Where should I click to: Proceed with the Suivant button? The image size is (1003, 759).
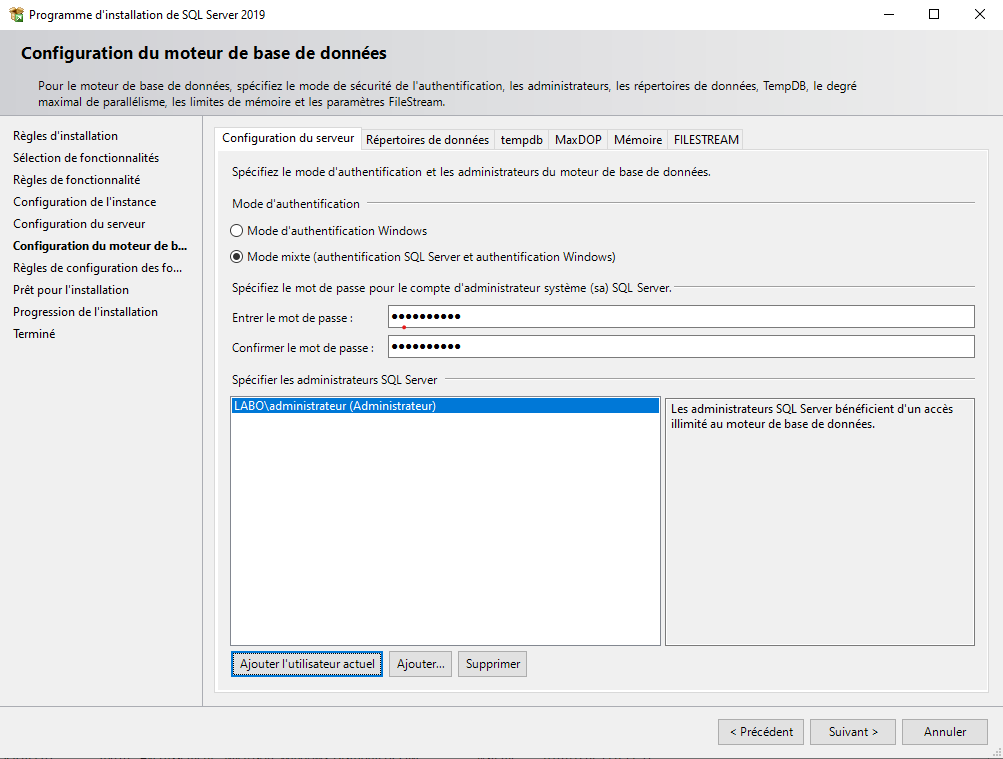(852, 732)
